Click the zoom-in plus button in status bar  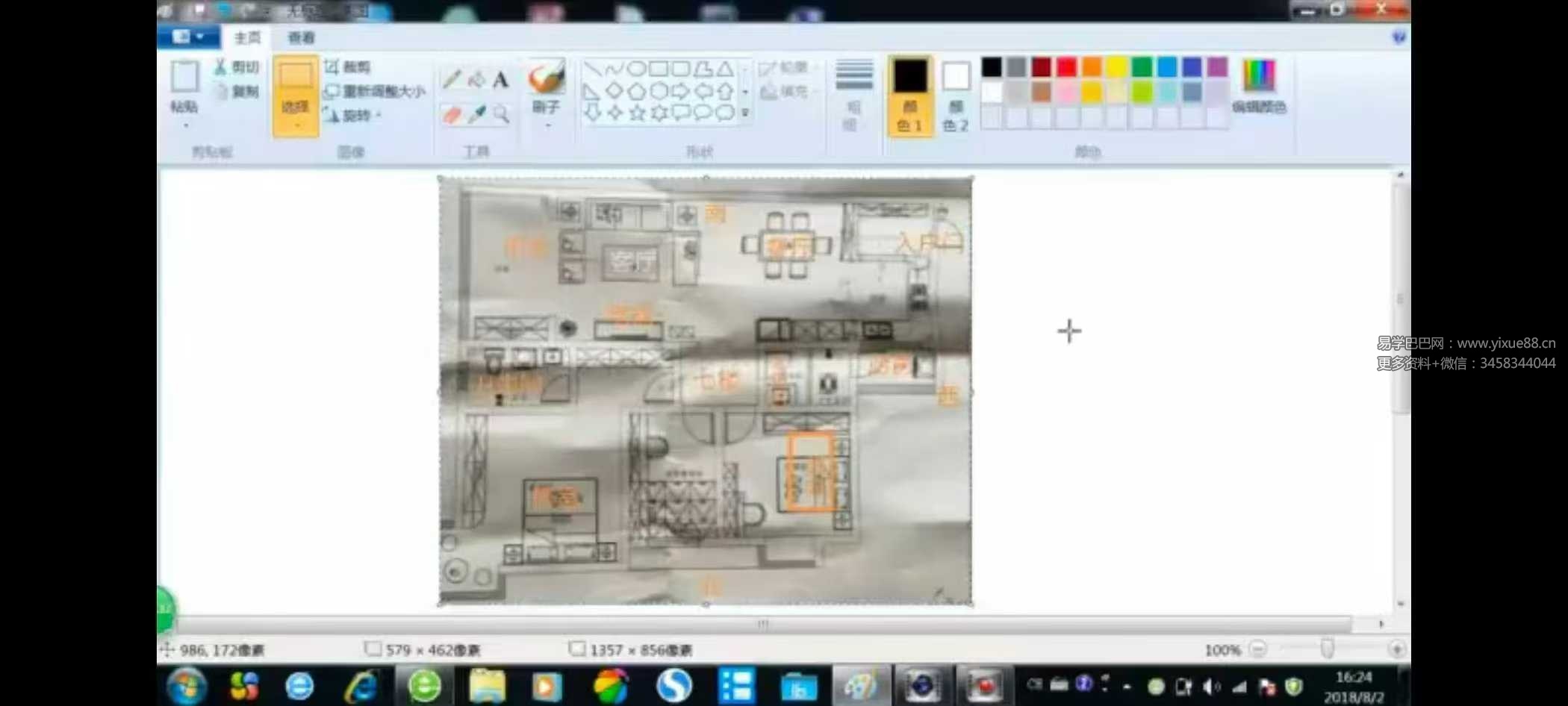(1396, 649)
